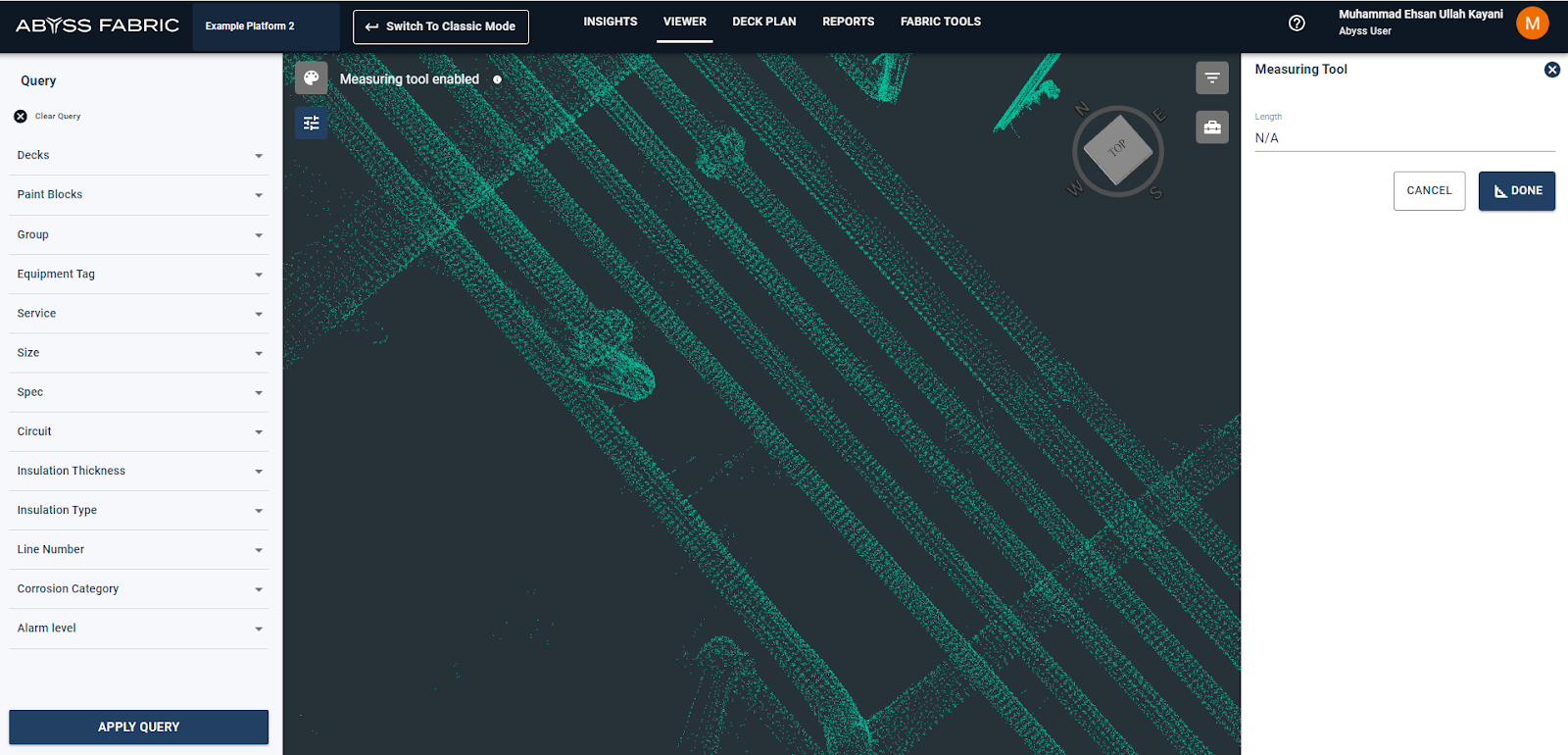Open the toolbox icon in viewer

(1212, 127)
